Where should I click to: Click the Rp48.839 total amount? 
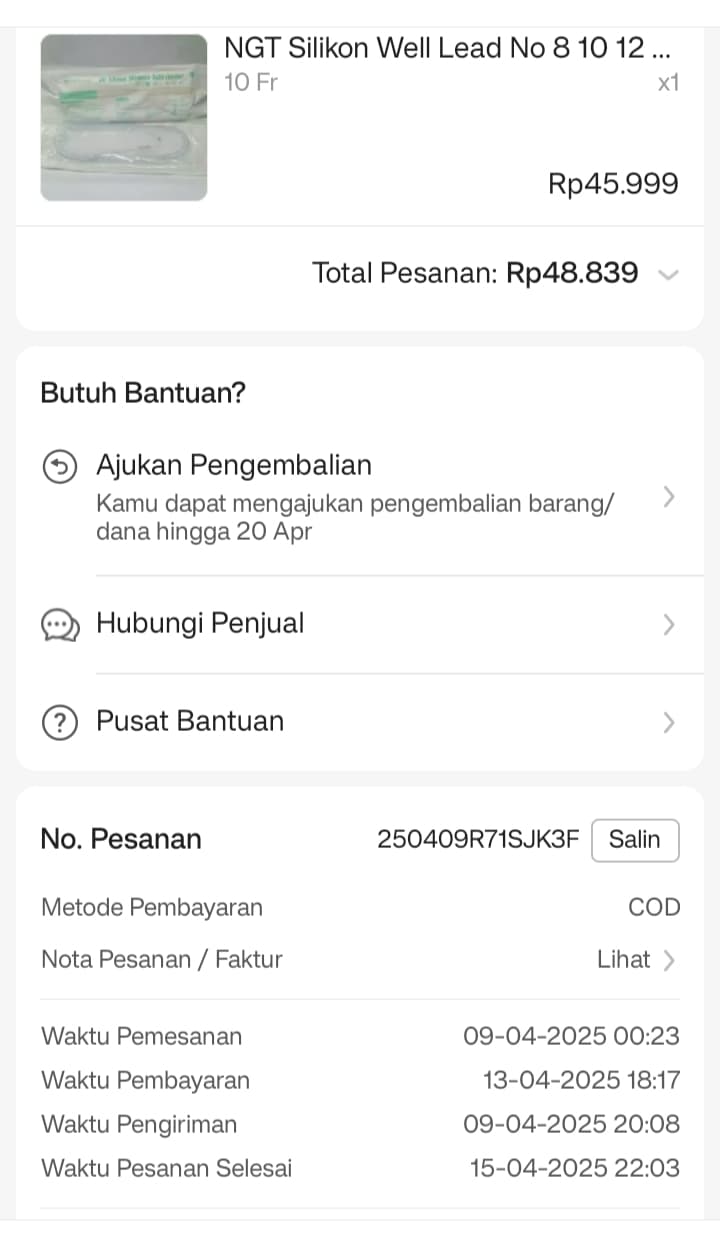[572, 273]
